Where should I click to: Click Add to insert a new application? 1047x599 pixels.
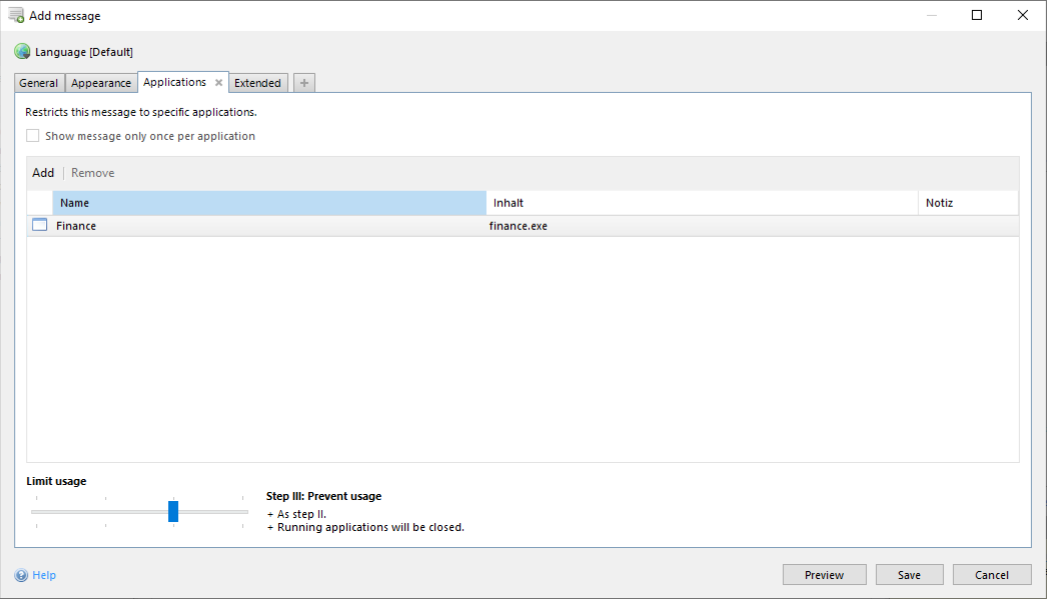tap(42, 172)
